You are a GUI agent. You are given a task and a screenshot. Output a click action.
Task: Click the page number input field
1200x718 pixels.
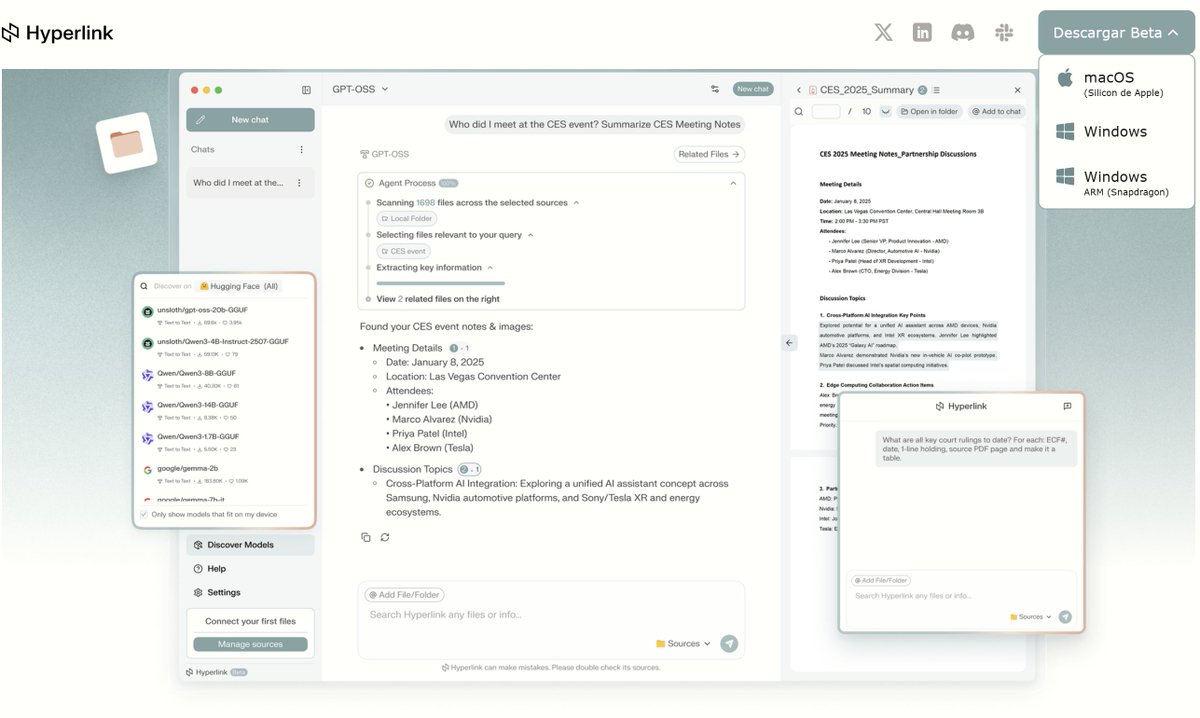[826, 112]
